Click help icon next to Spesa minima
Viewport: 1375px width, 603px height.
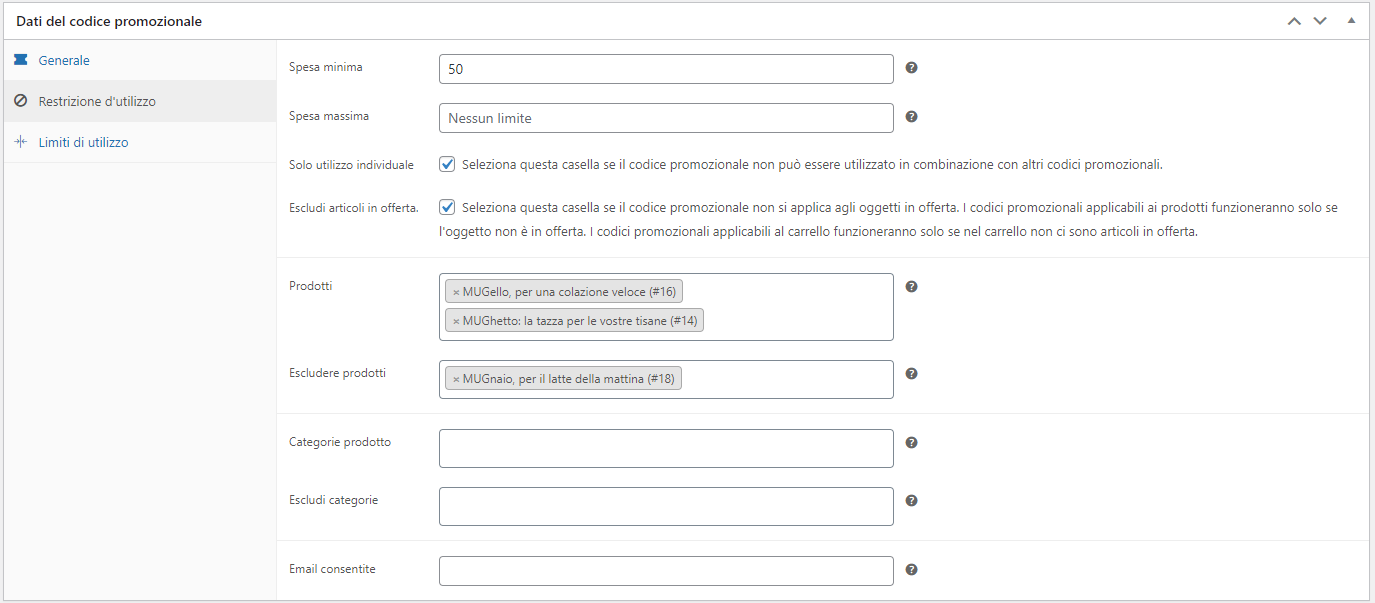click(x=911, y=68)
